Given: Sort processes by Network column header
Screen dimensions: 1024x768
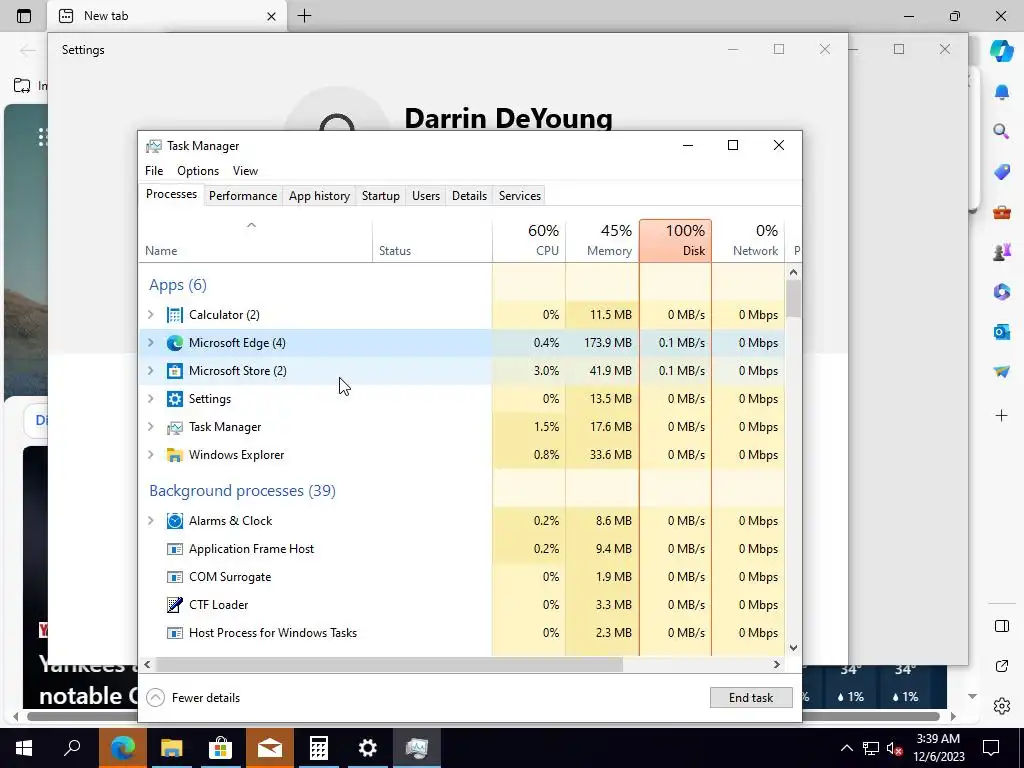Looking at the screenshot, I should (748, 240).
